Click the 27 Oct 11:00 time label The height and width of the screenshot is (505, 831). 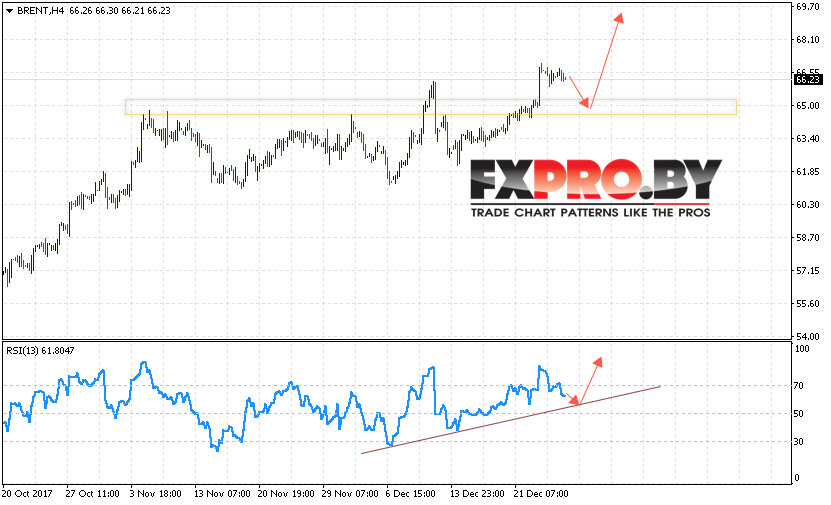[x=92, y=494]
